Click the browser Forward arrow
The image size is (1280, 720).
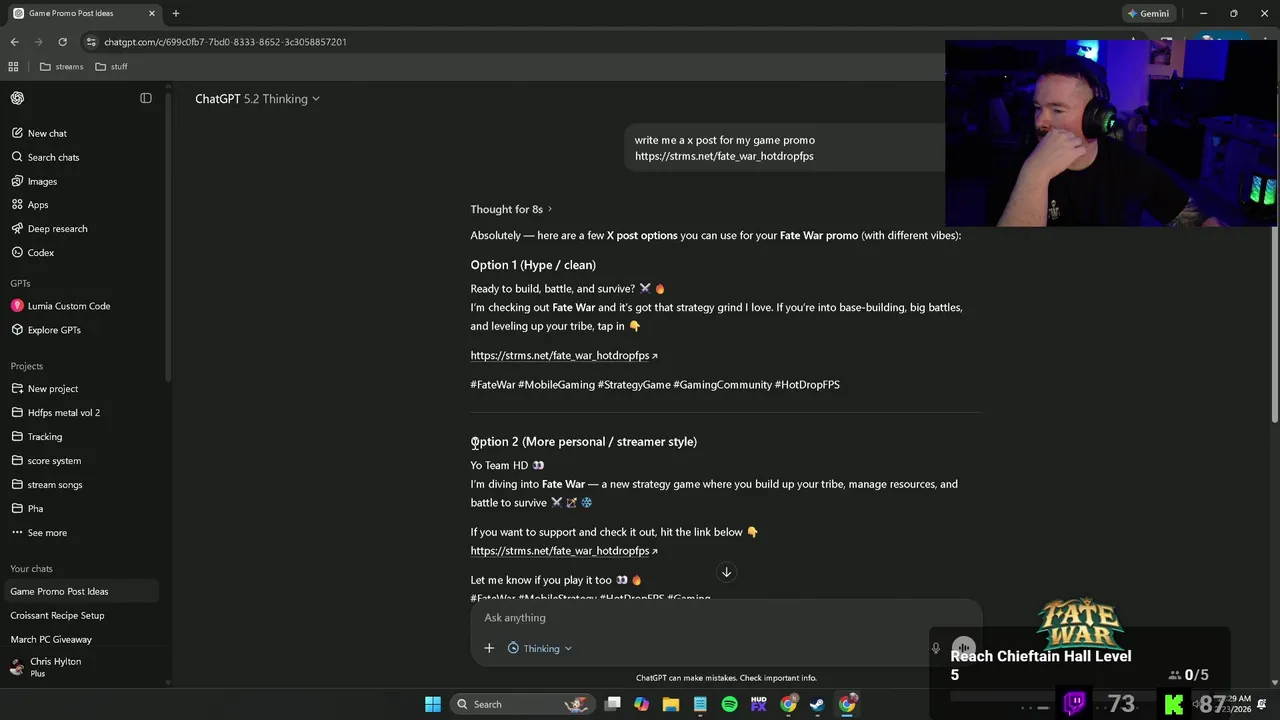coord(39,42)
